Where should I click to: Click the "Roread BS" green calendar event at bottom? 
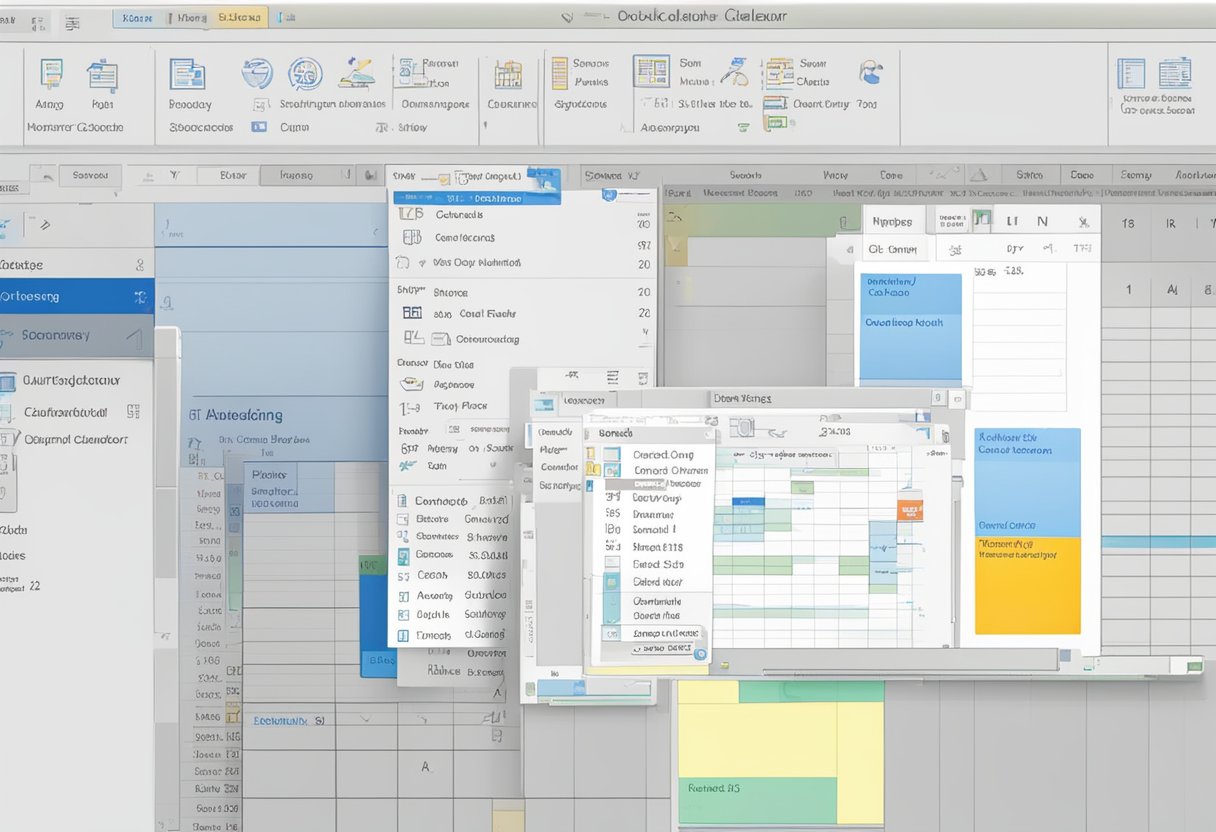pos(756,788)
